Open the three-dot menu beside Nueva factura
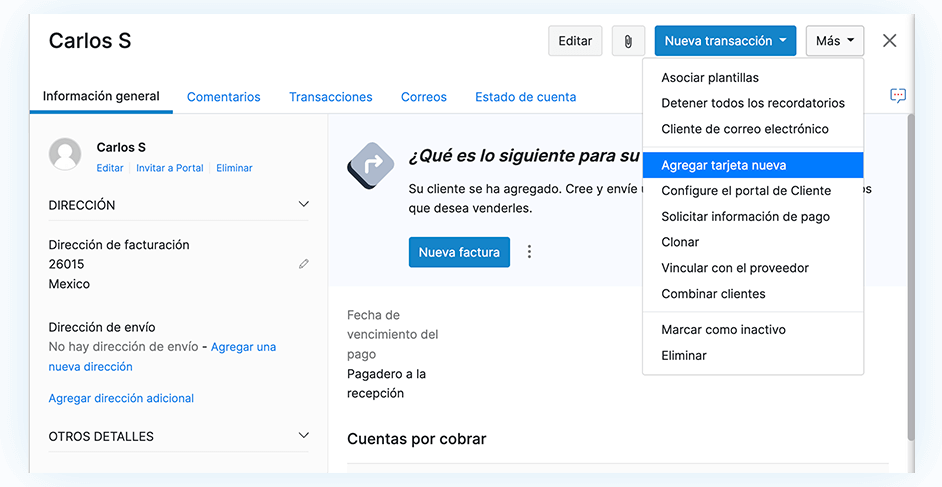This screenshot has width=942, height=487. click(530, 252)
